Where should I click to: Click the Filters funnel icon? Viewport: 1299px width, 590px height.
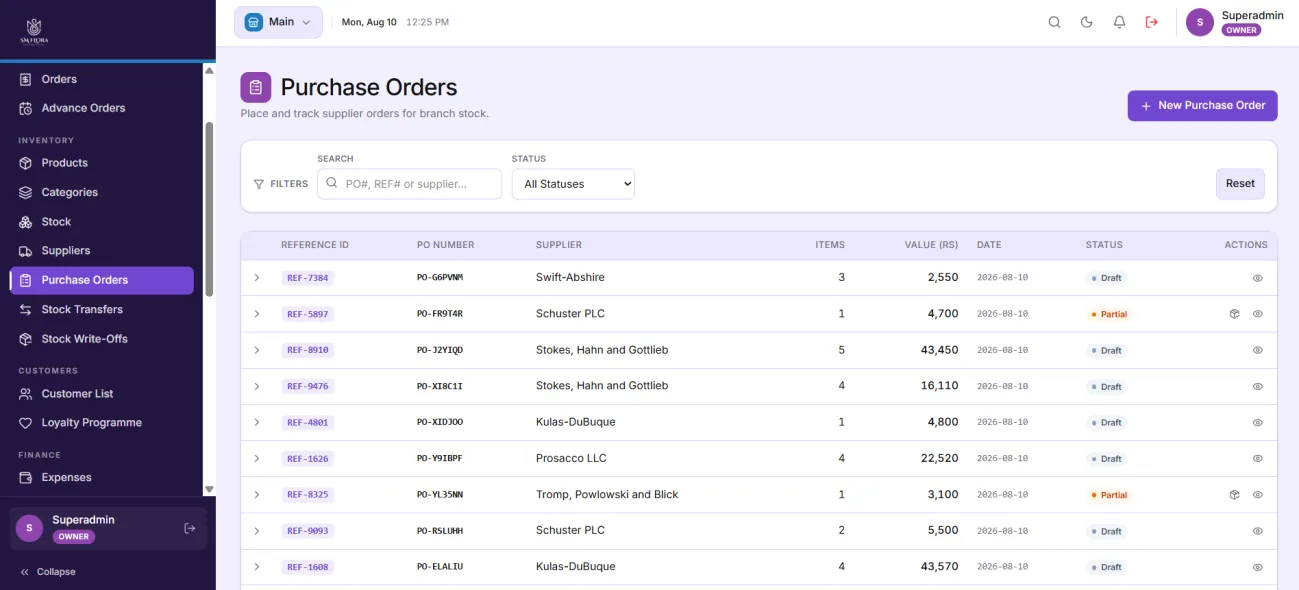(259, 184)
